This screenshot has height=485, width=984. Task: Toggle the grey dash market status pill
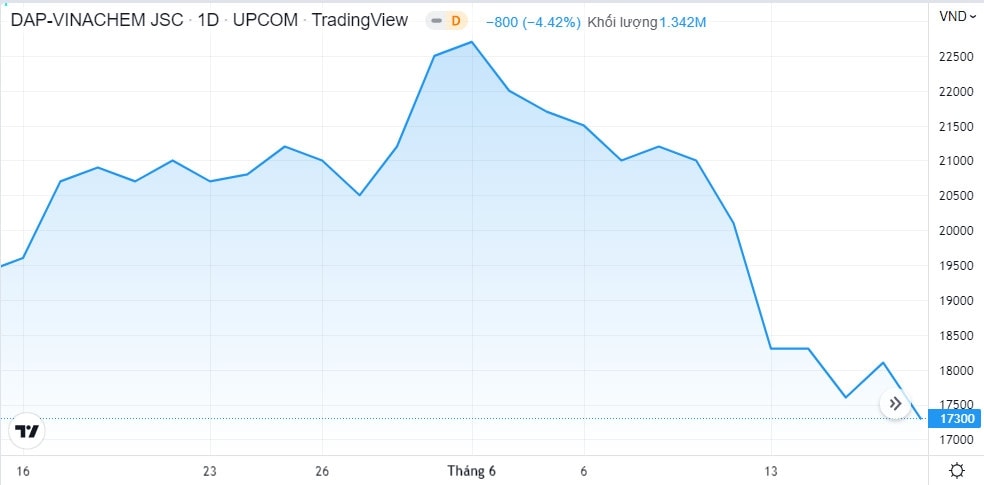point(436,20)
